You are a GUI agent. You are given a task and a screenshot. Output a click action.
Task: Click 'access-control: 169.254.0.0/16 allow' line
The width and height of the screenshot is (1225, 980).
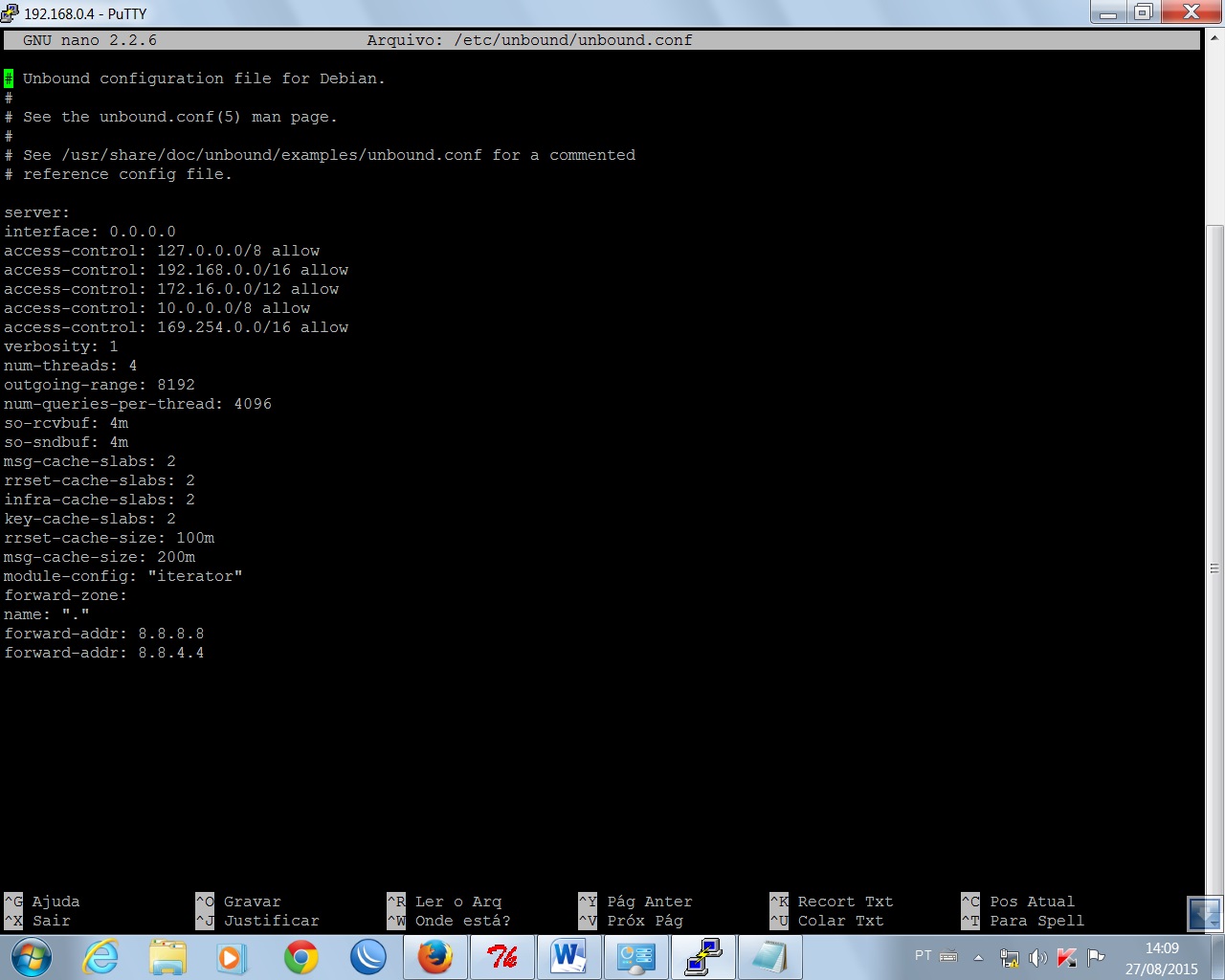(x=176, y=327)
